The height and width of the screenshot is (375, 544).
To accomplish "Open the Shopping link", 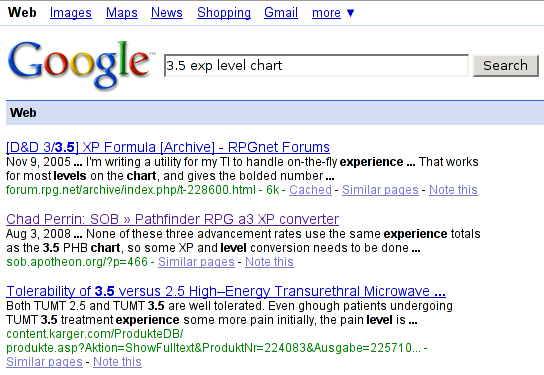I will (224, 12).
